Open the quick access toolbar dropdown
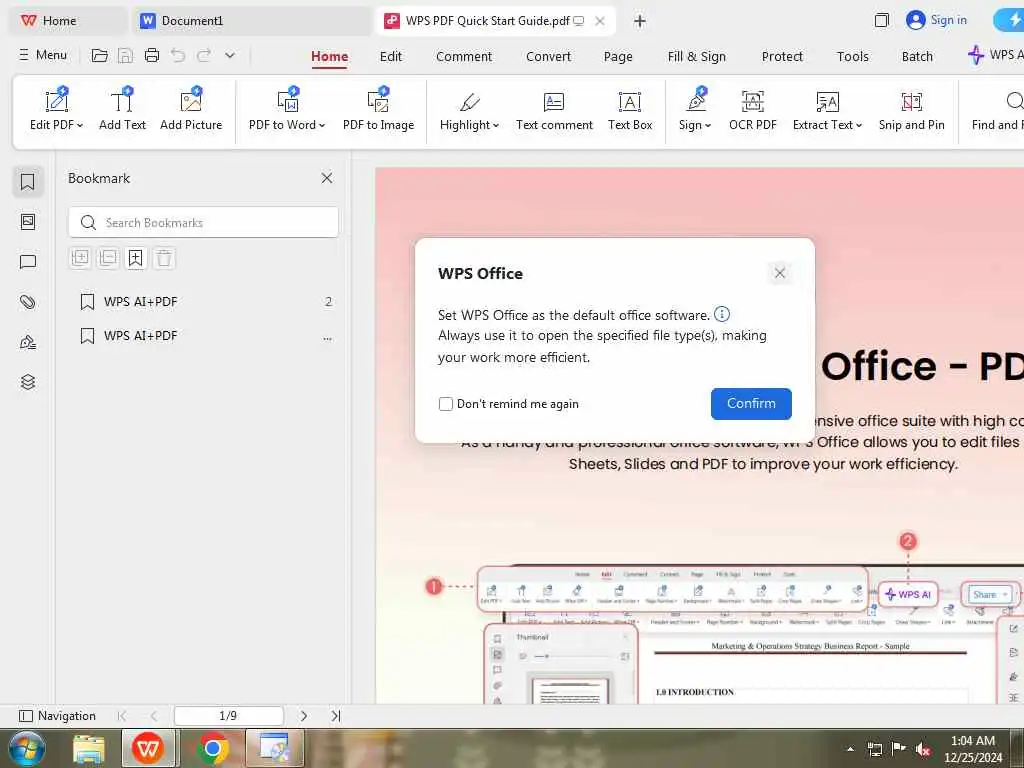This screenshot has height=768, width=1024. 230,56
